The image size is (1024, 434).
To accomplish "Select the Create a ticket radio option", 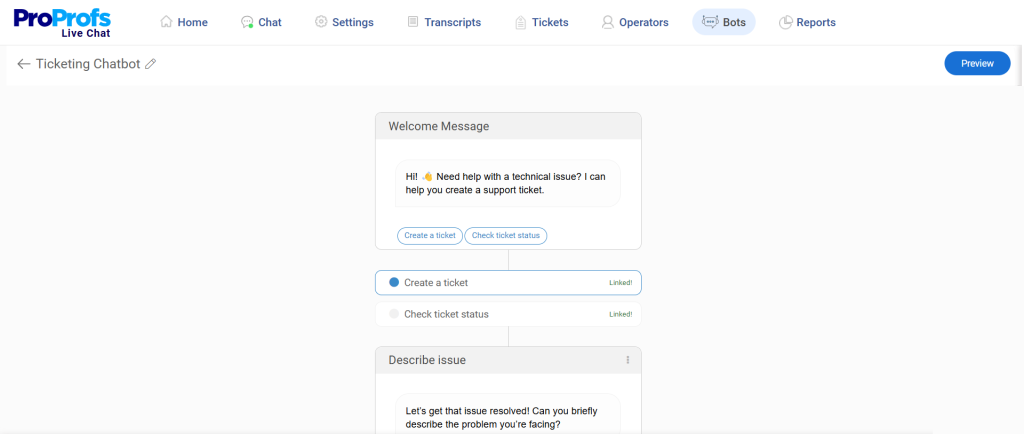I will click(394, 283).
